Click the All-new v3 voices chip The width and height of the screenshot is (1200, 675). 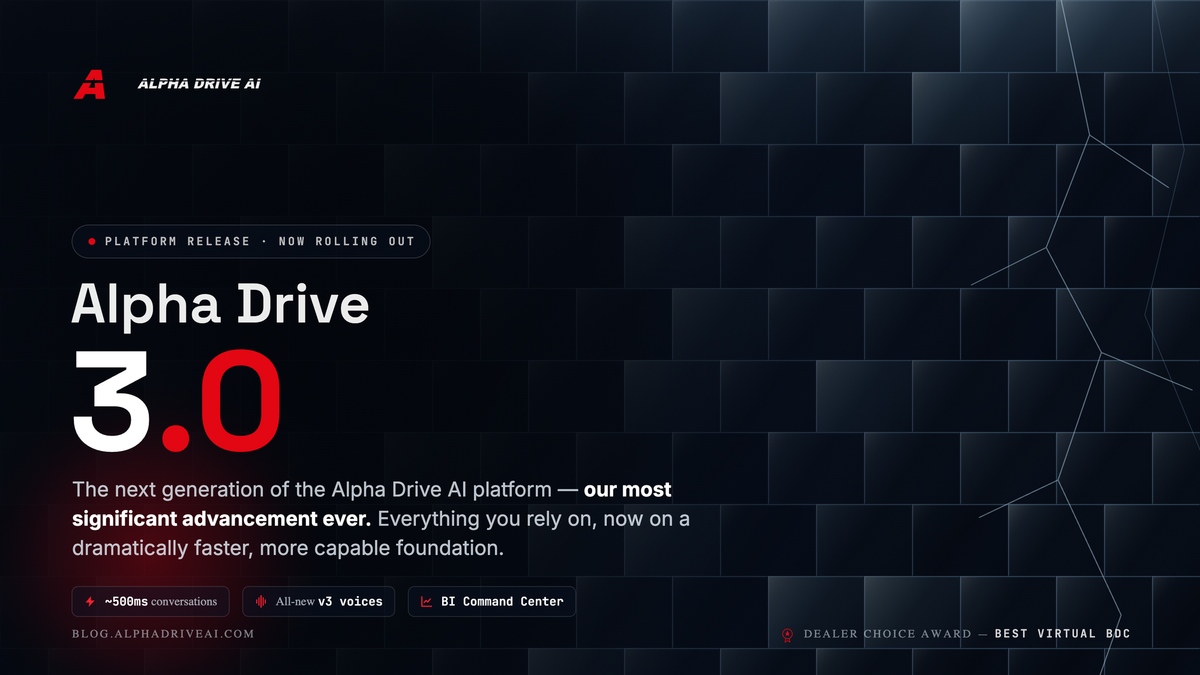[319, 602]
